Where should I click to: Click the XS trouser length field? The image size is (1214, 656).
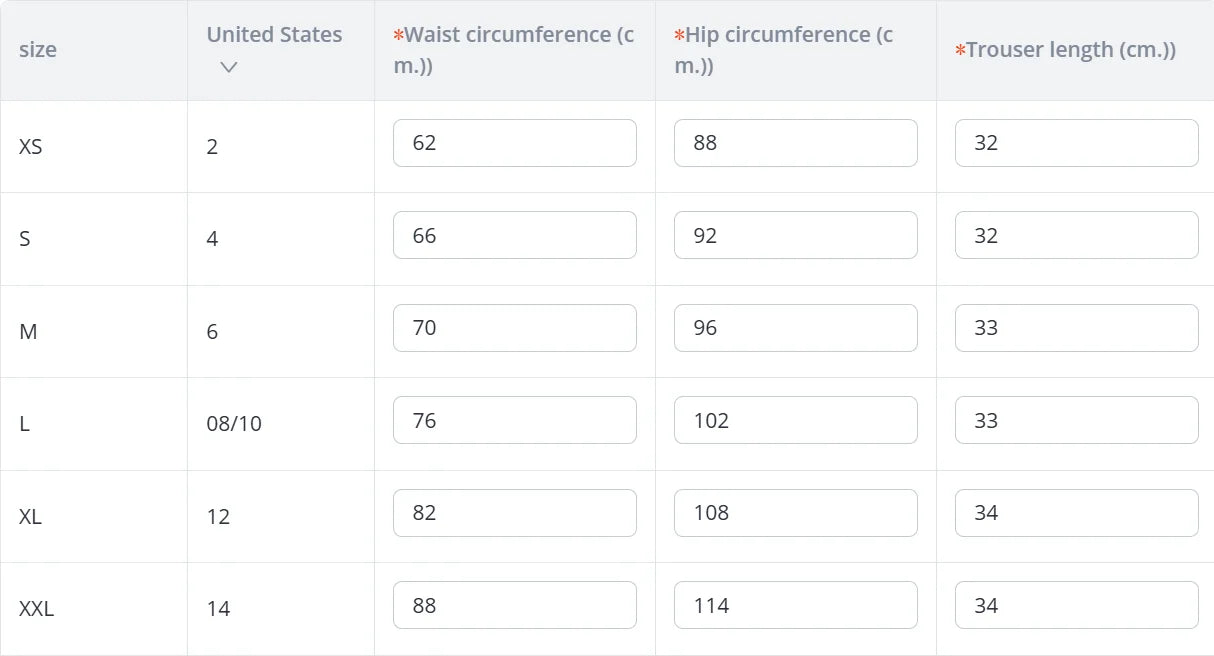[1076, 143]
